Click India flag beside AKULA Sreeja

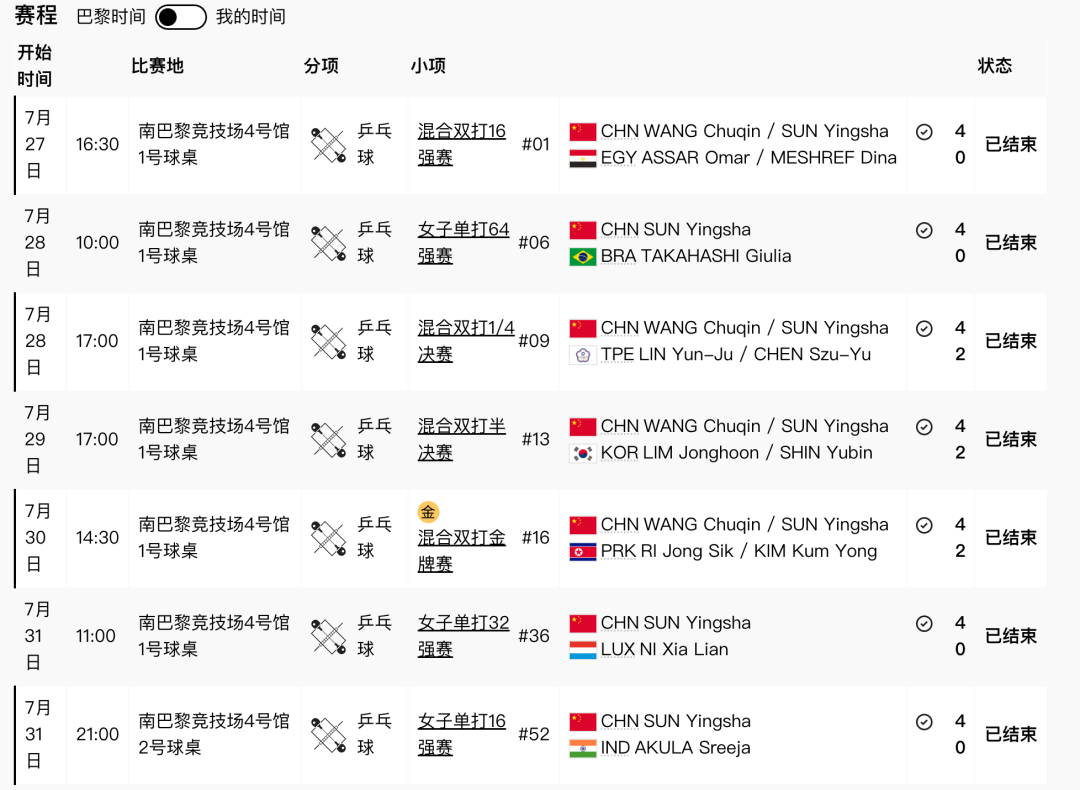583,749
